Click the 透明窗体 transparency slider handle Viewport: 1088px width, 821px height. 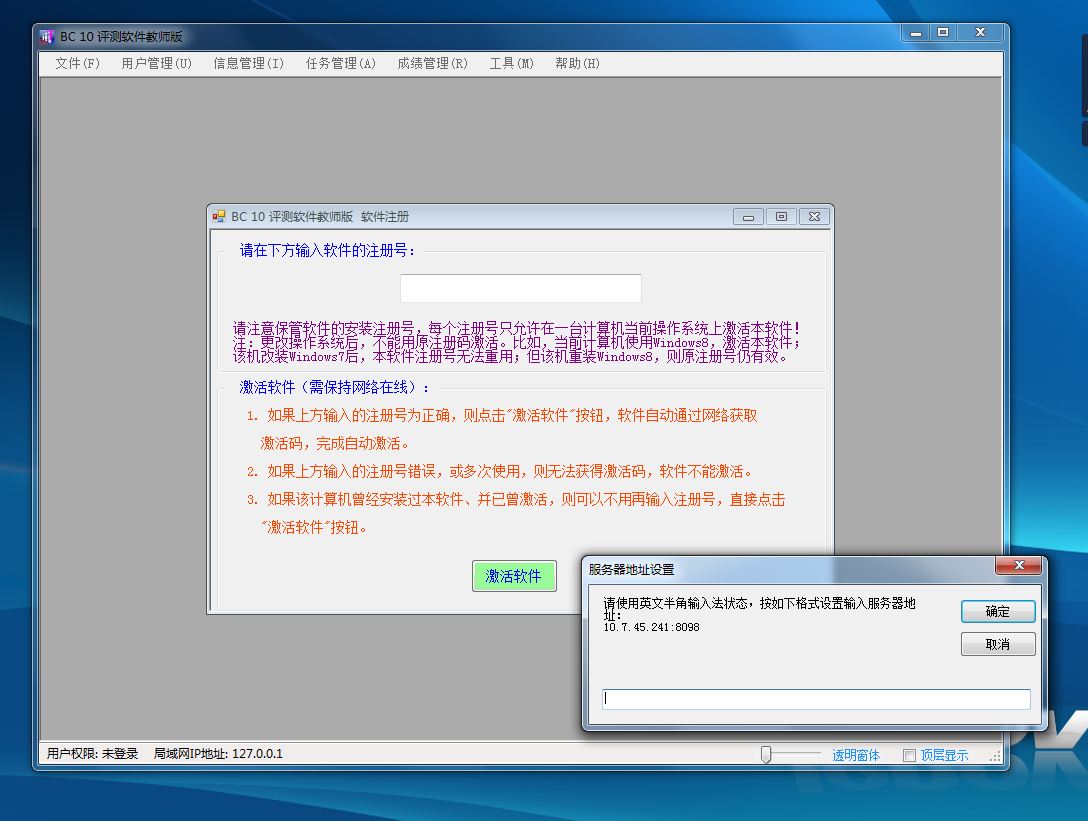tap(766, 755)
